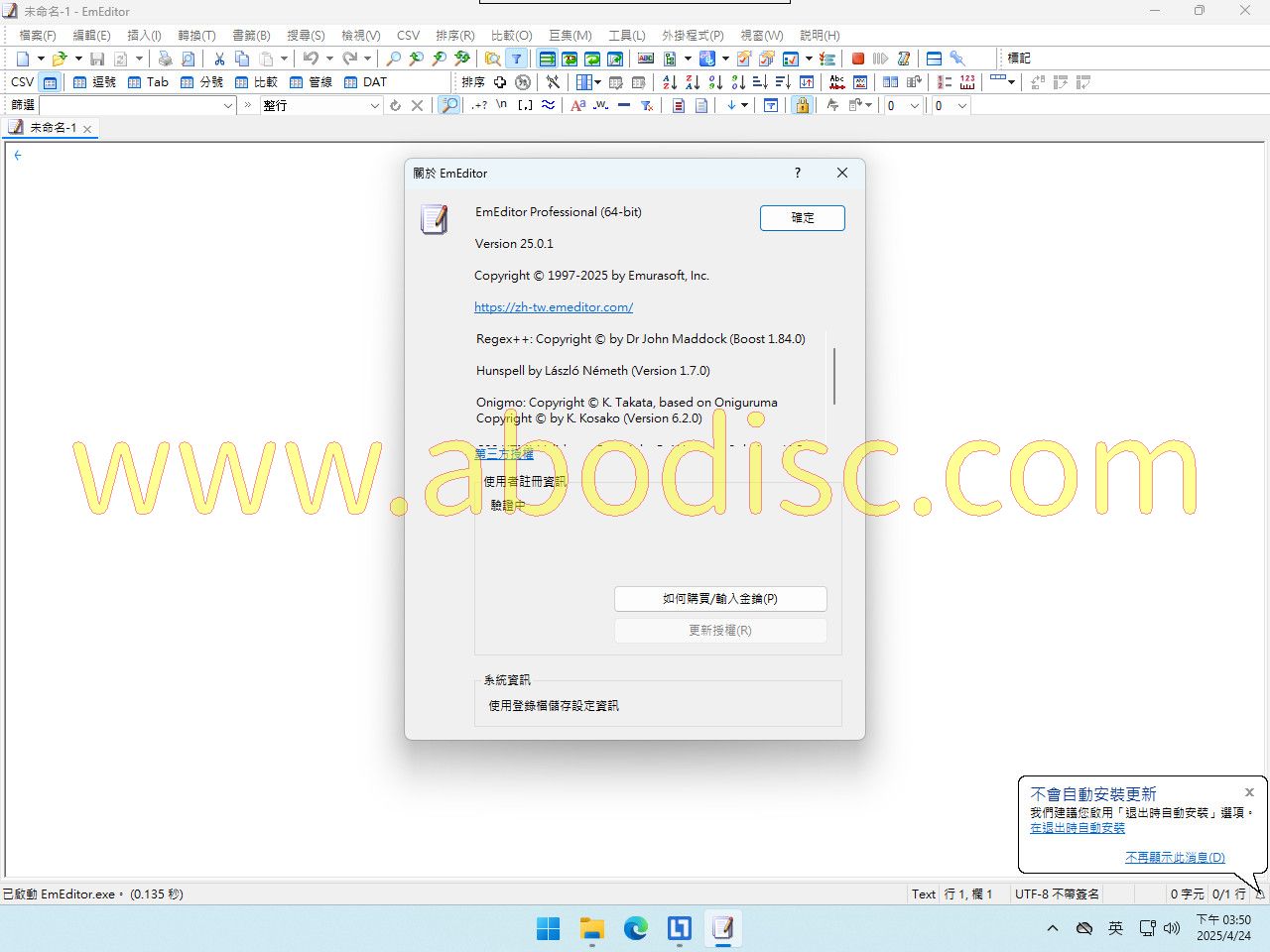Expand the Redo history dropdown arrow
This screenshot has height=952, width=1270.
click(367, 59)
